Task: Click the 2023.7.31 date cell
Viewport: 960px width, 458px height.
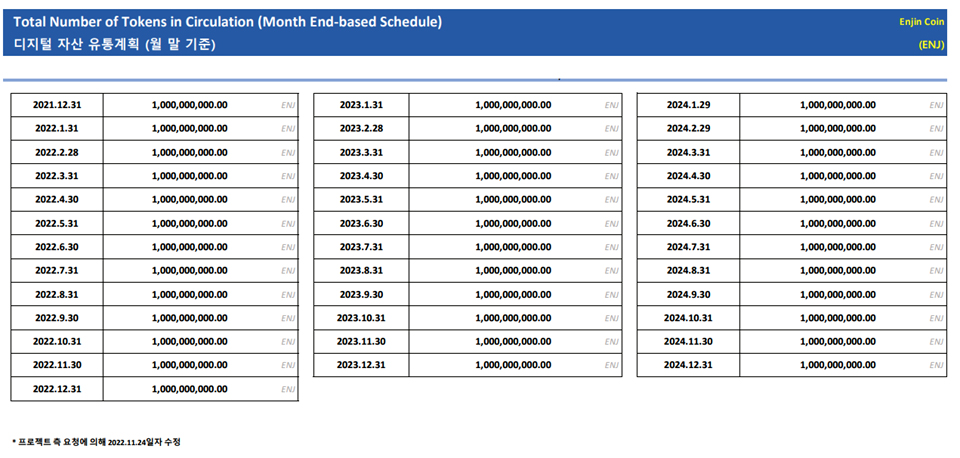Action: 361,247
